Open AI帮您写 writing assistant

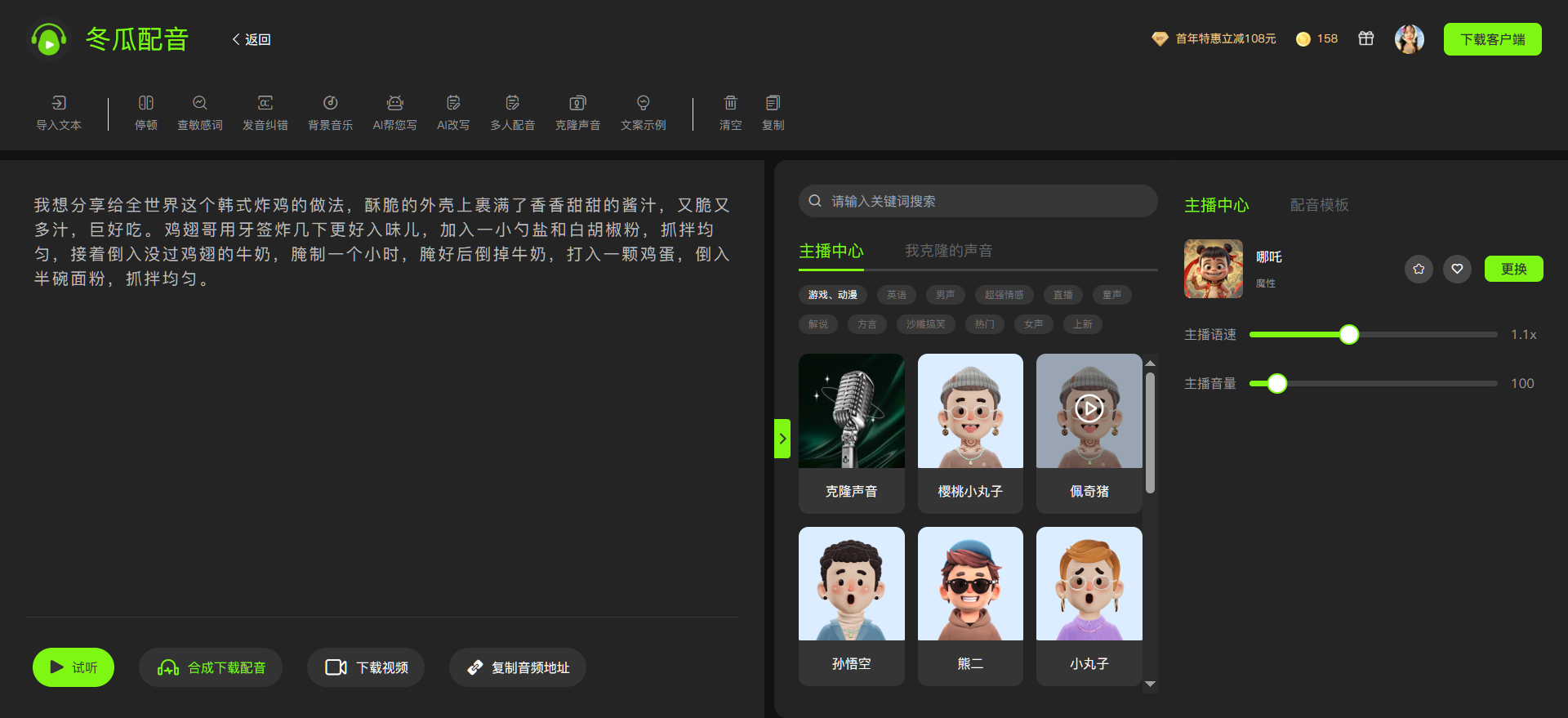click(395, 113)
